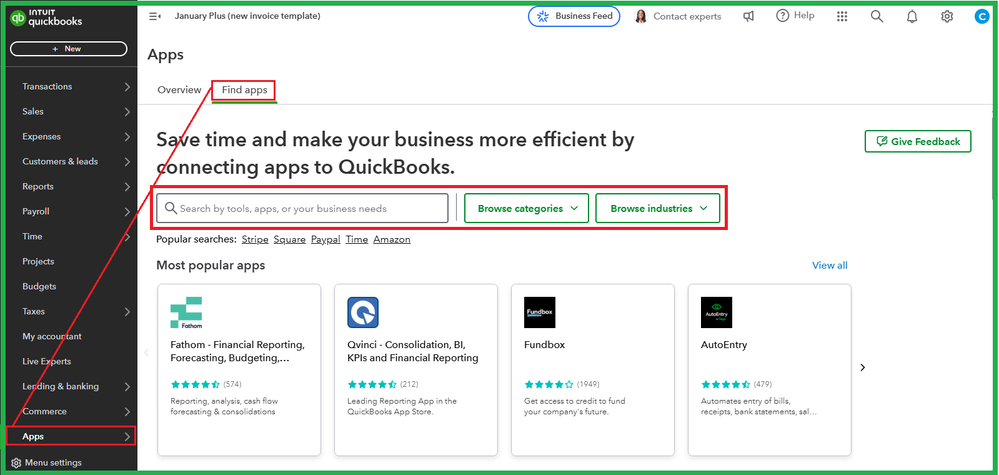
Task: Click the search magnifier icon in header
Action: [x=877, y=17]
